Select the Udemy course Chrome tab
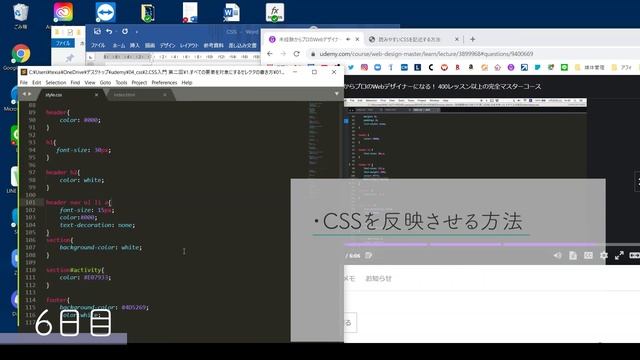The image size is (640, 360). click(309, 40)
